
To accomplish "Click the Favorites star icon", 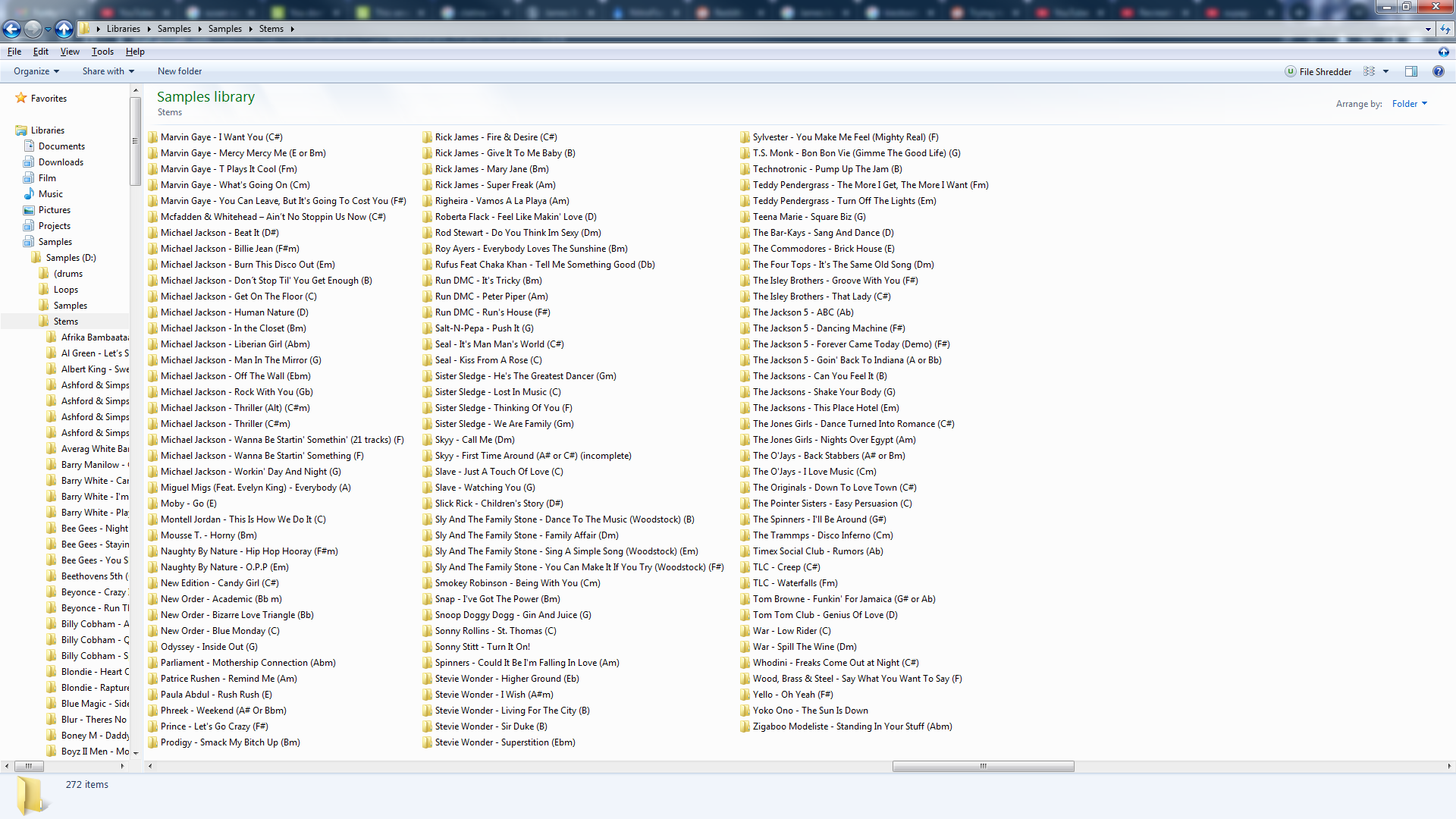I will coord(21,99).
